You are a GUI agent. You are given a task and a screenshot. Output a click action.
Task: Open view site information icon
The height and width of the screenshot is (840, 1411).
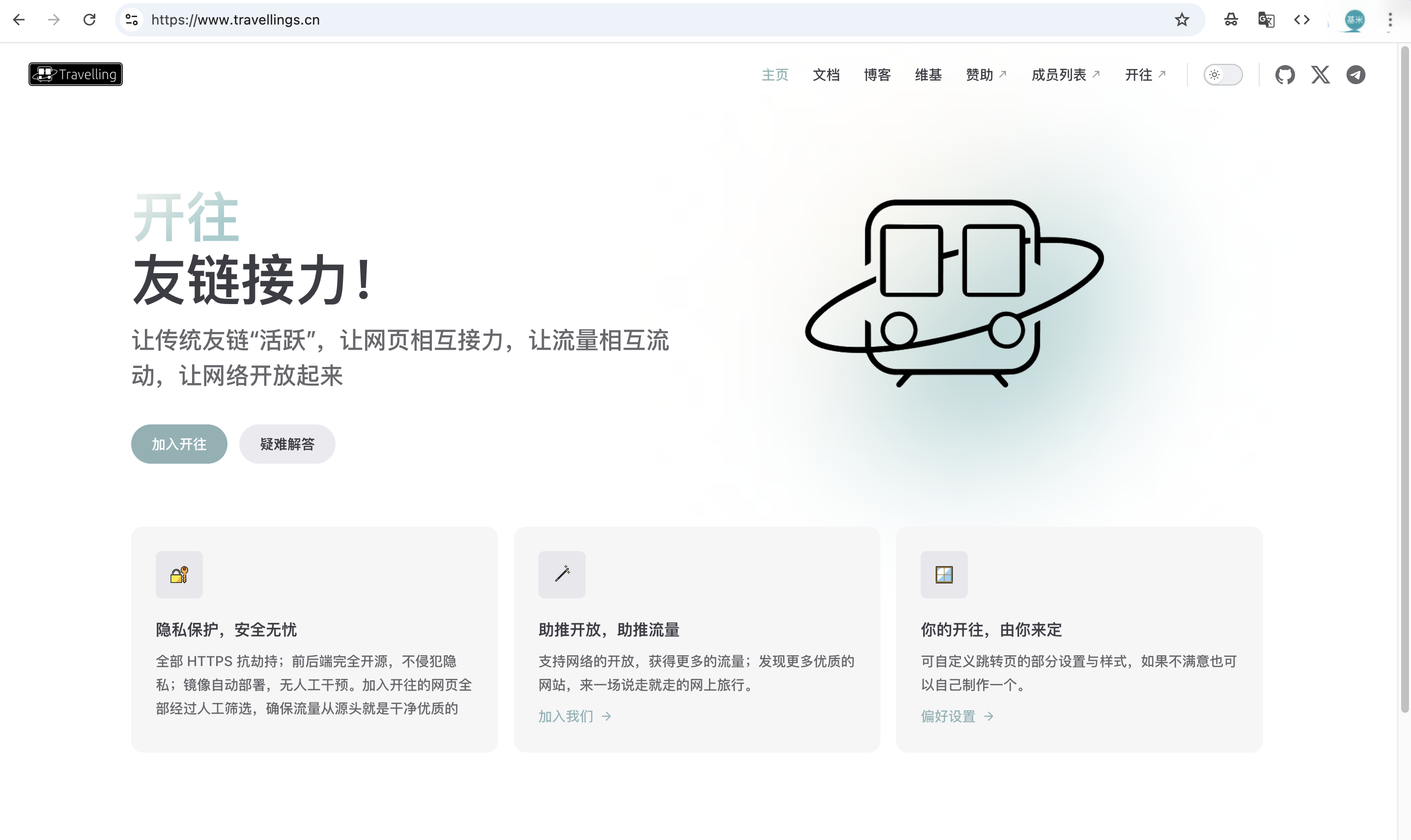[132, 20]
